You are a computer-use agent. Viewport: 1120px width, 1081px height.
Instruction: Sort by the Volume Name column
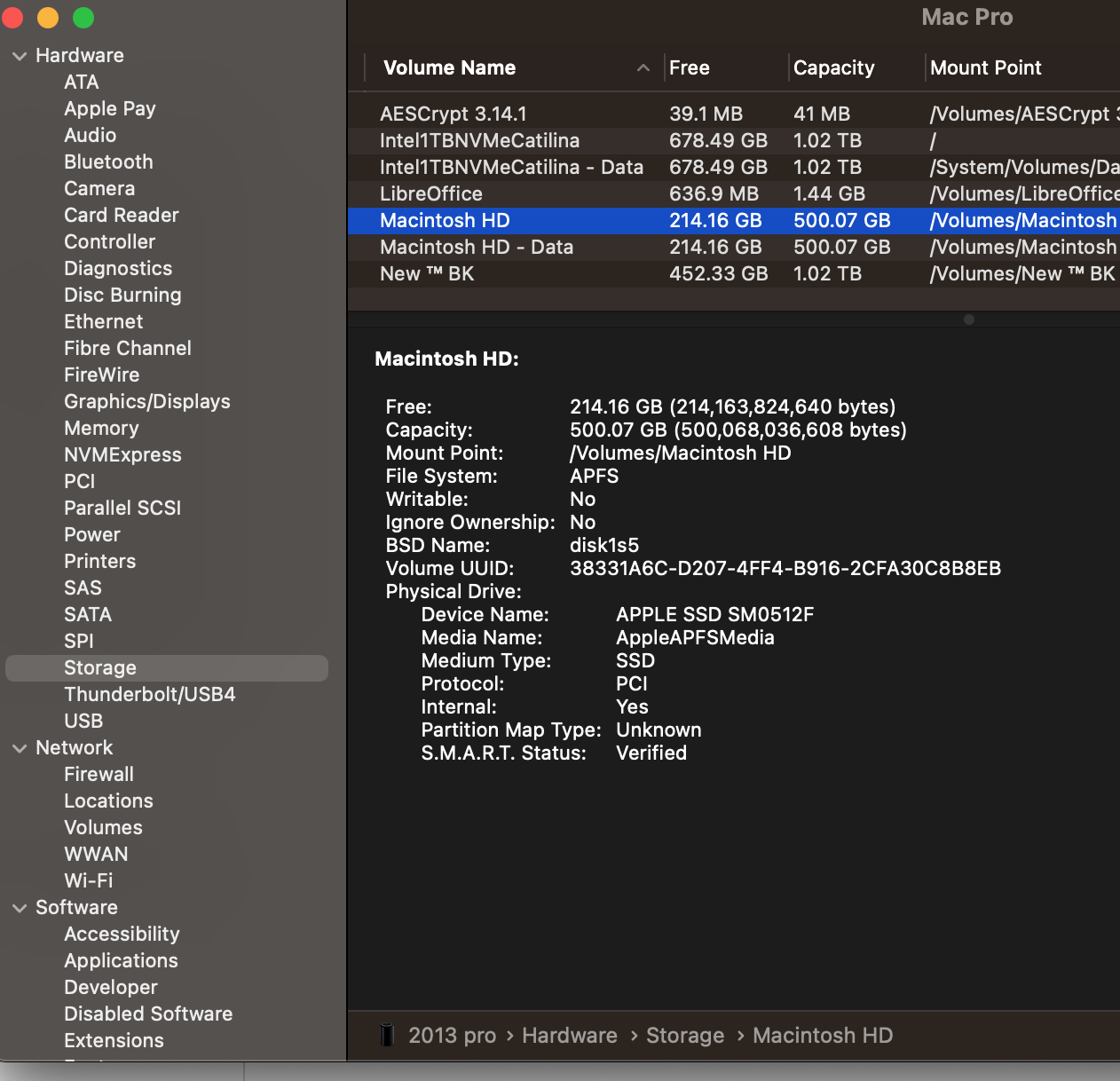tap(449, 68)
